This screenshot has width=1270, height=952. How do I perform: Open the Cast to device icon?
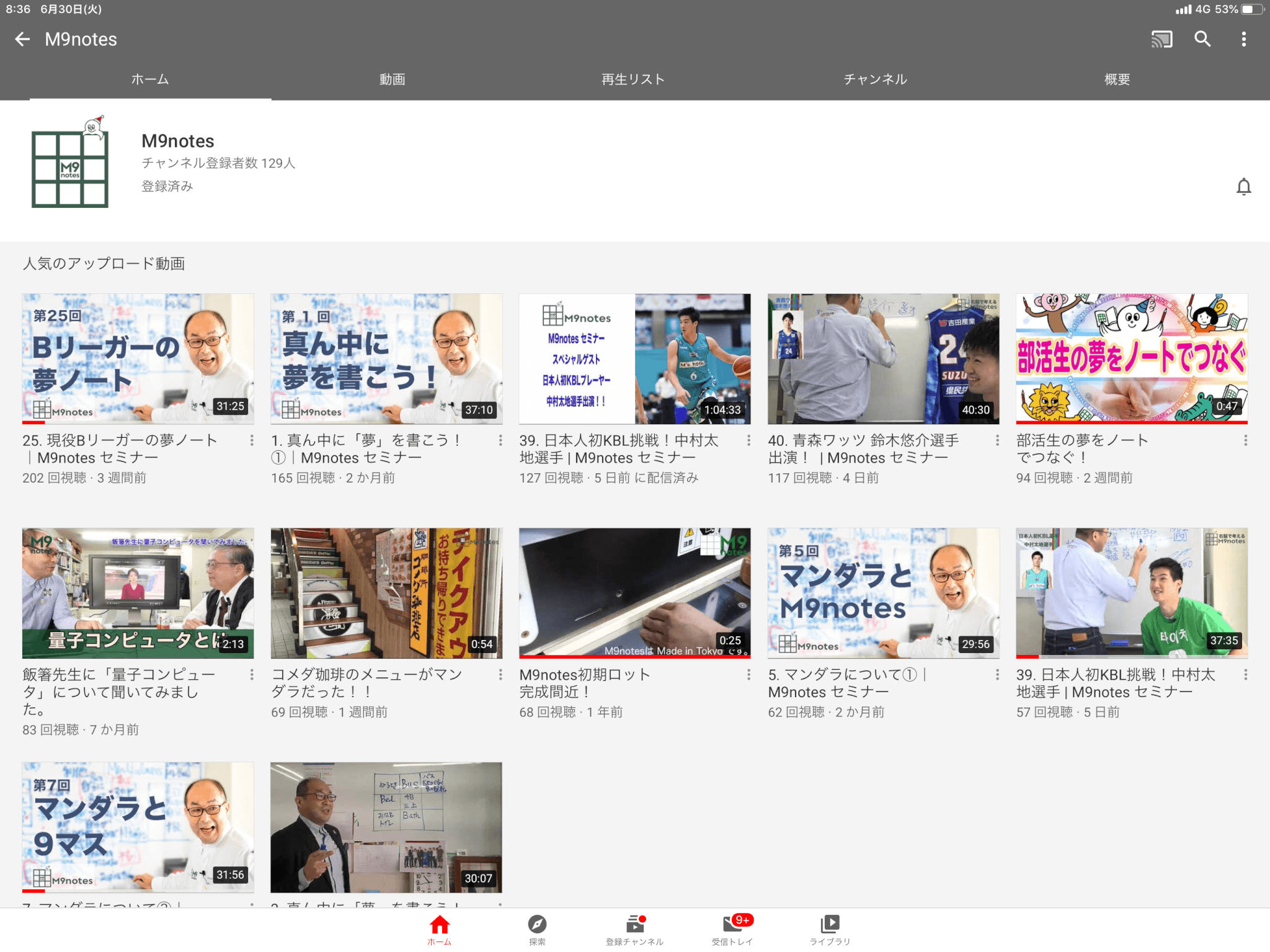(1161, 39)
